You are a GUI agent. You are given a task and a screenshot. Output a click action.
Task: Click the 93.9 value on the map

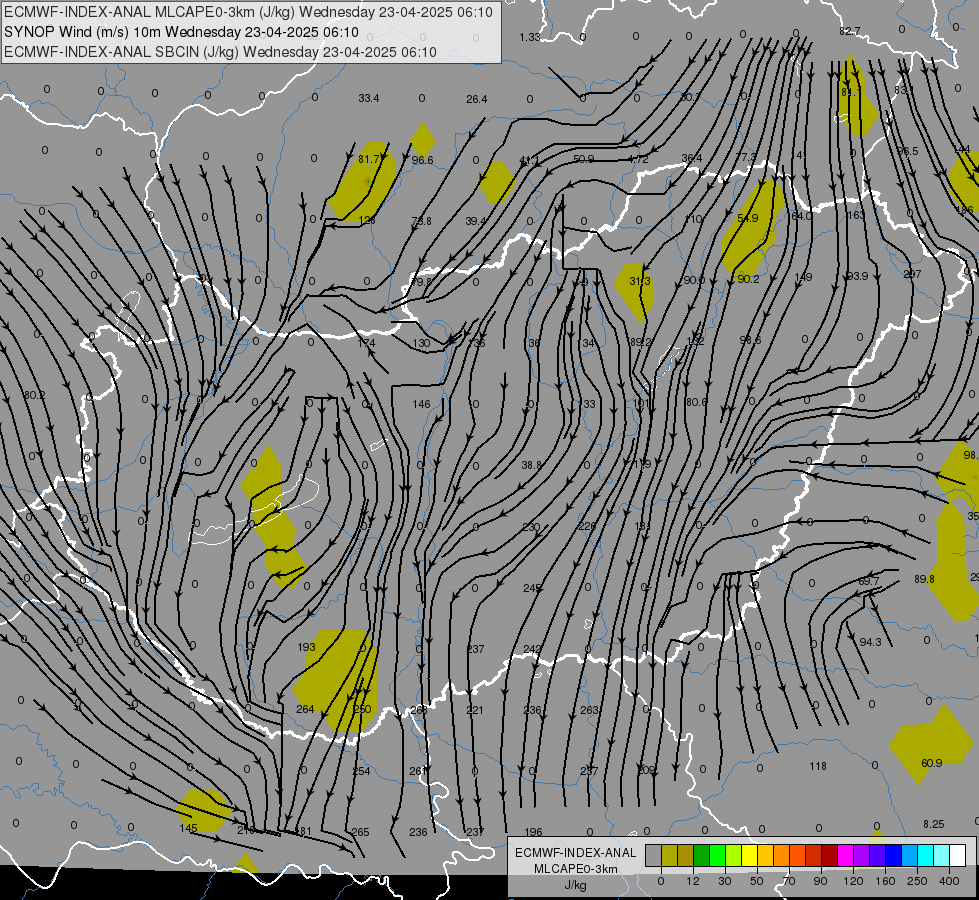coord(857,276)
